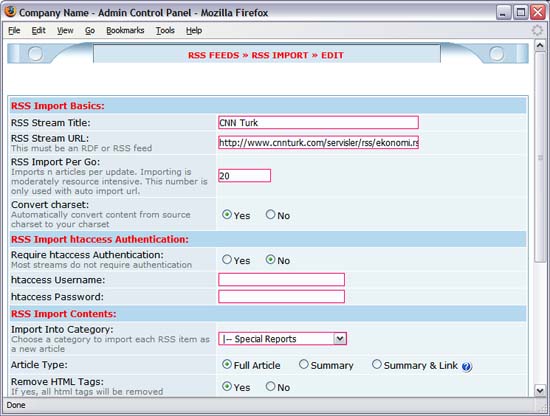Click the scrollbar up arrow
The image size is (550, 416).
pos(540,46)
